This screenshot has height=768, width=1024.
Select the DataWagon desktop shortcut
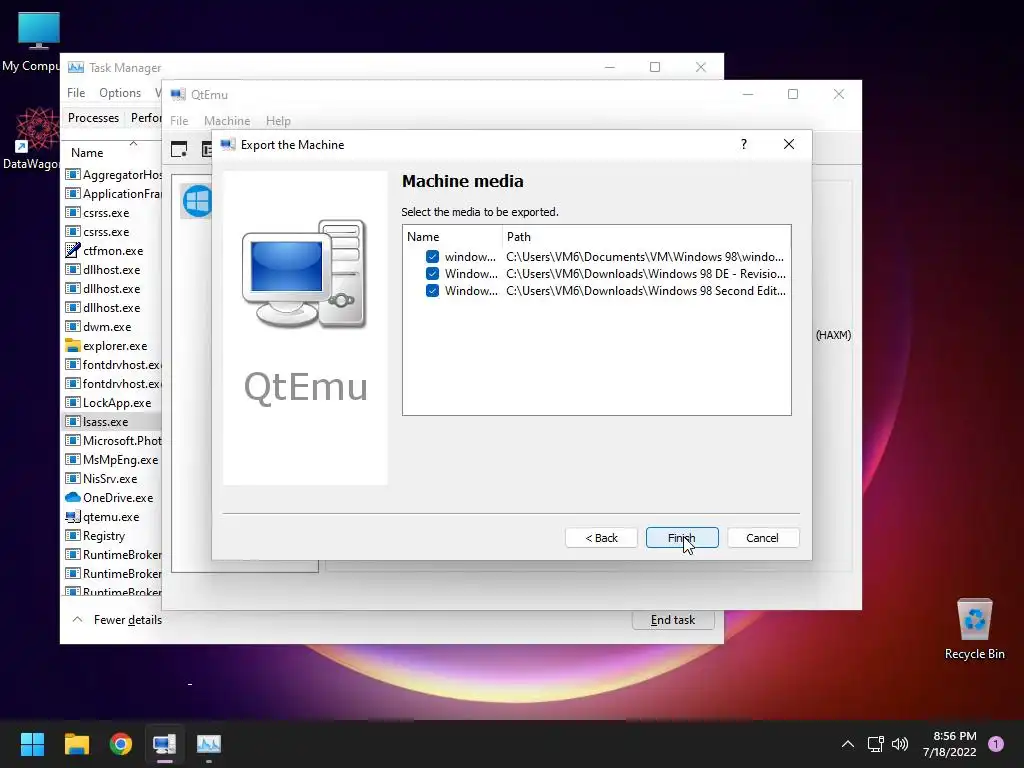pyautogui.click(x=33, y=138)
